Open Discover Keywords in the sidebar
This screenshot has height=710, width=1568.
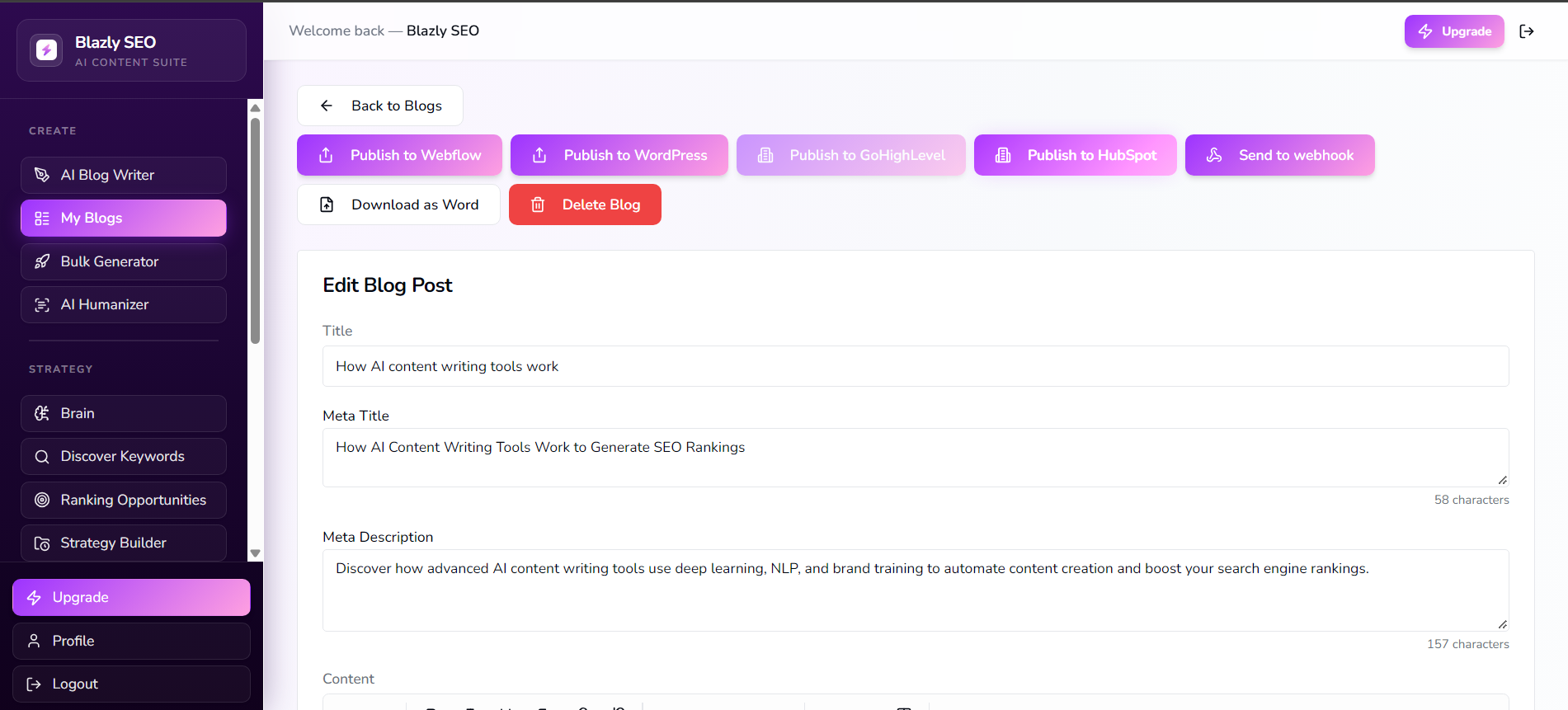tap(124, 456)
